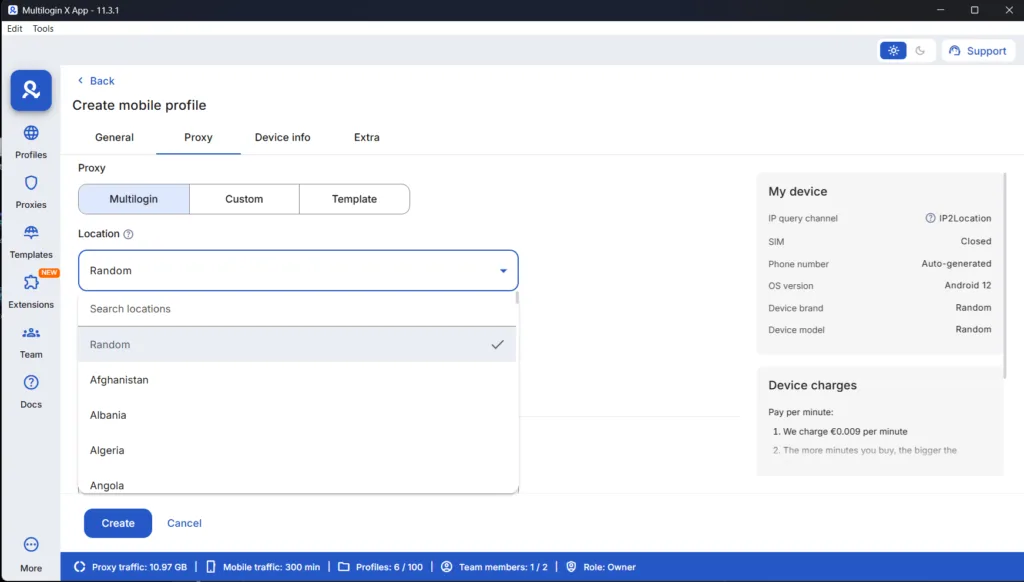The height and width of the screenshot is (582, 1024).
Task: Go to Templates via umbrella icon
Action: tap(31, 233)
